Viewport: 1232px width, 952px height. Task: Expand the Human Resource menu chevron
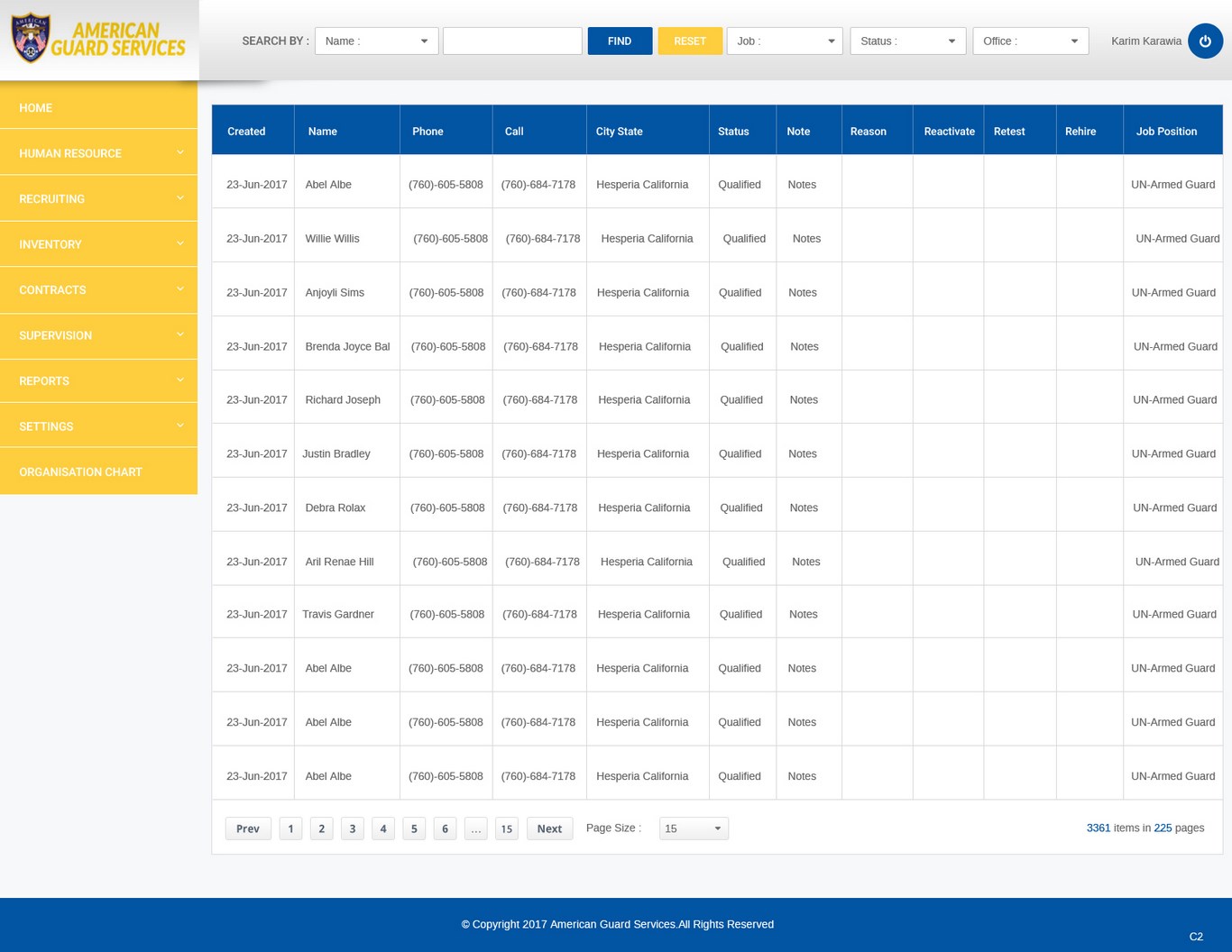[179, 152]
